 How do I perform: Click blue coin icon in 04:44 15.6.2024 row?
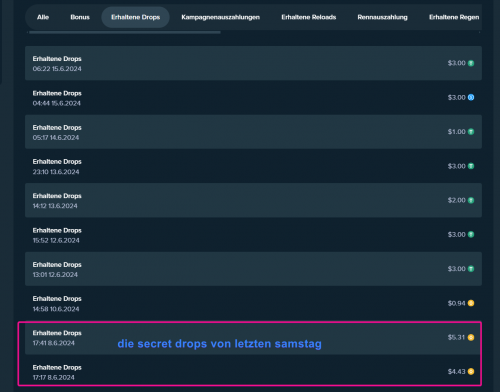click(x=471, y=97)
